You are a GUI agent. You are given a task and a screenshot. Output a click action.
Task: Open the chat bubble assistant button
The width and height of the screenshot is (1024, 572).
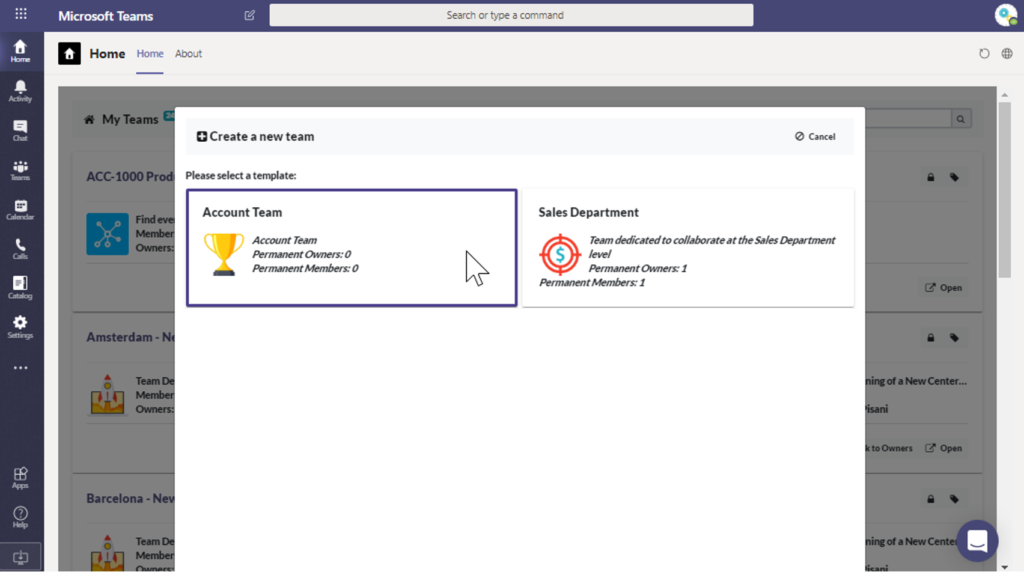977,541
